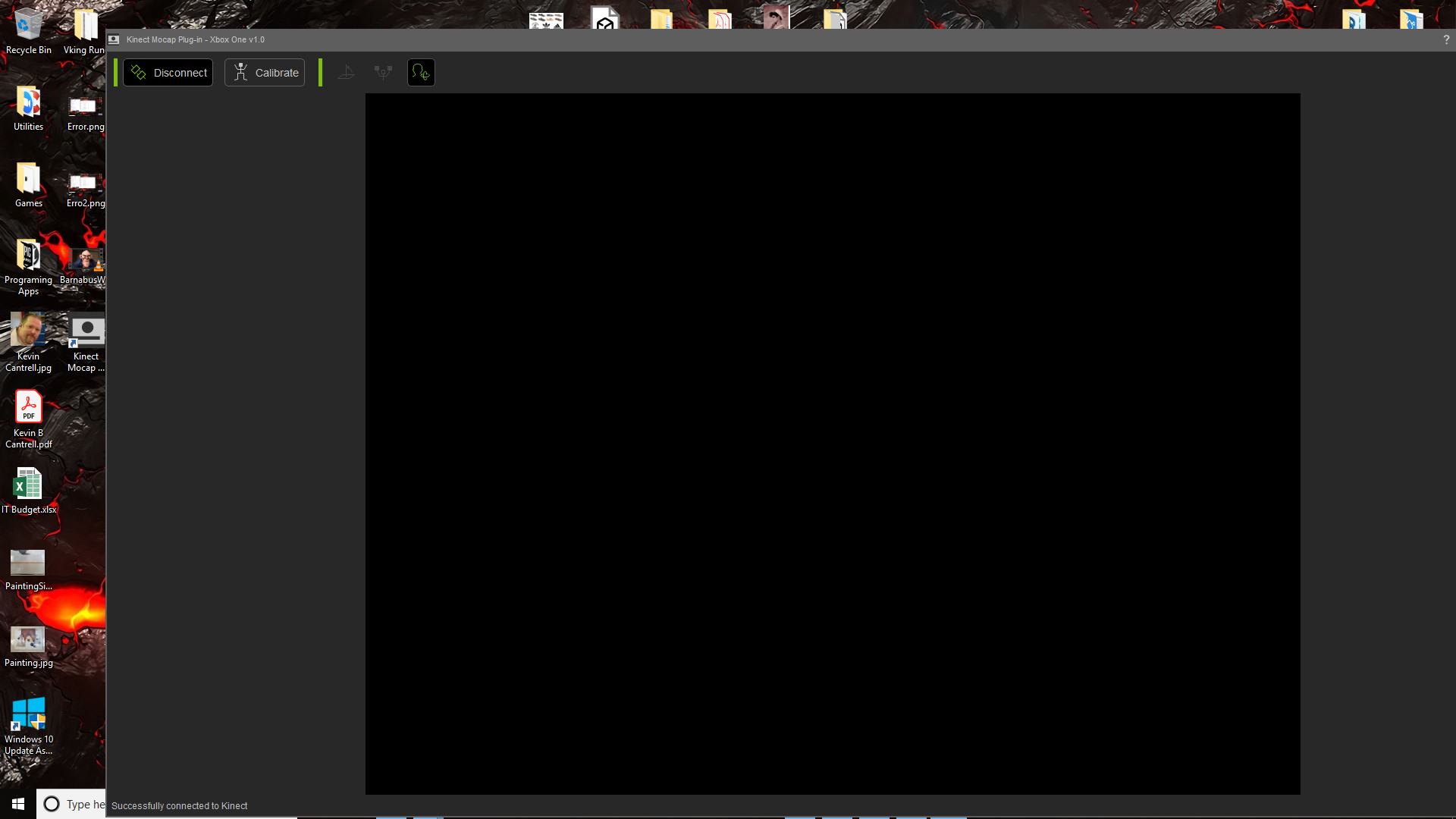Enable depth stream visualization toggle
The image size is (1456, 819).
click(x=346, y=72)
